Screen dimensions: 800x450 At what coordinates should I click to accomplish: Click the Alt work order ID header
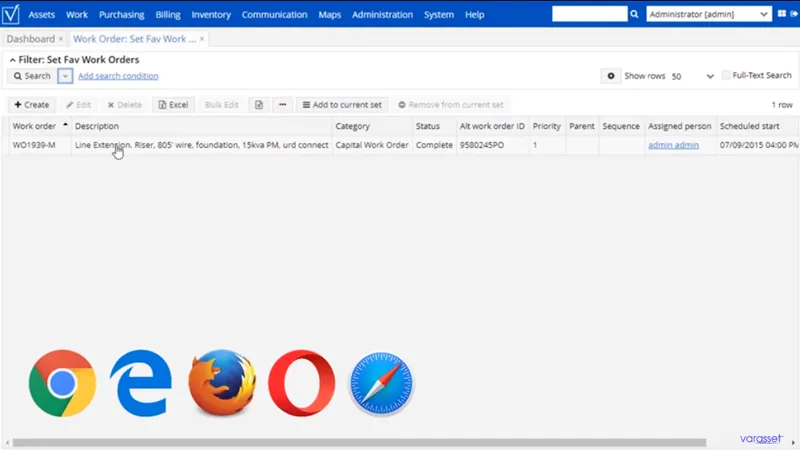click(492, 126)
